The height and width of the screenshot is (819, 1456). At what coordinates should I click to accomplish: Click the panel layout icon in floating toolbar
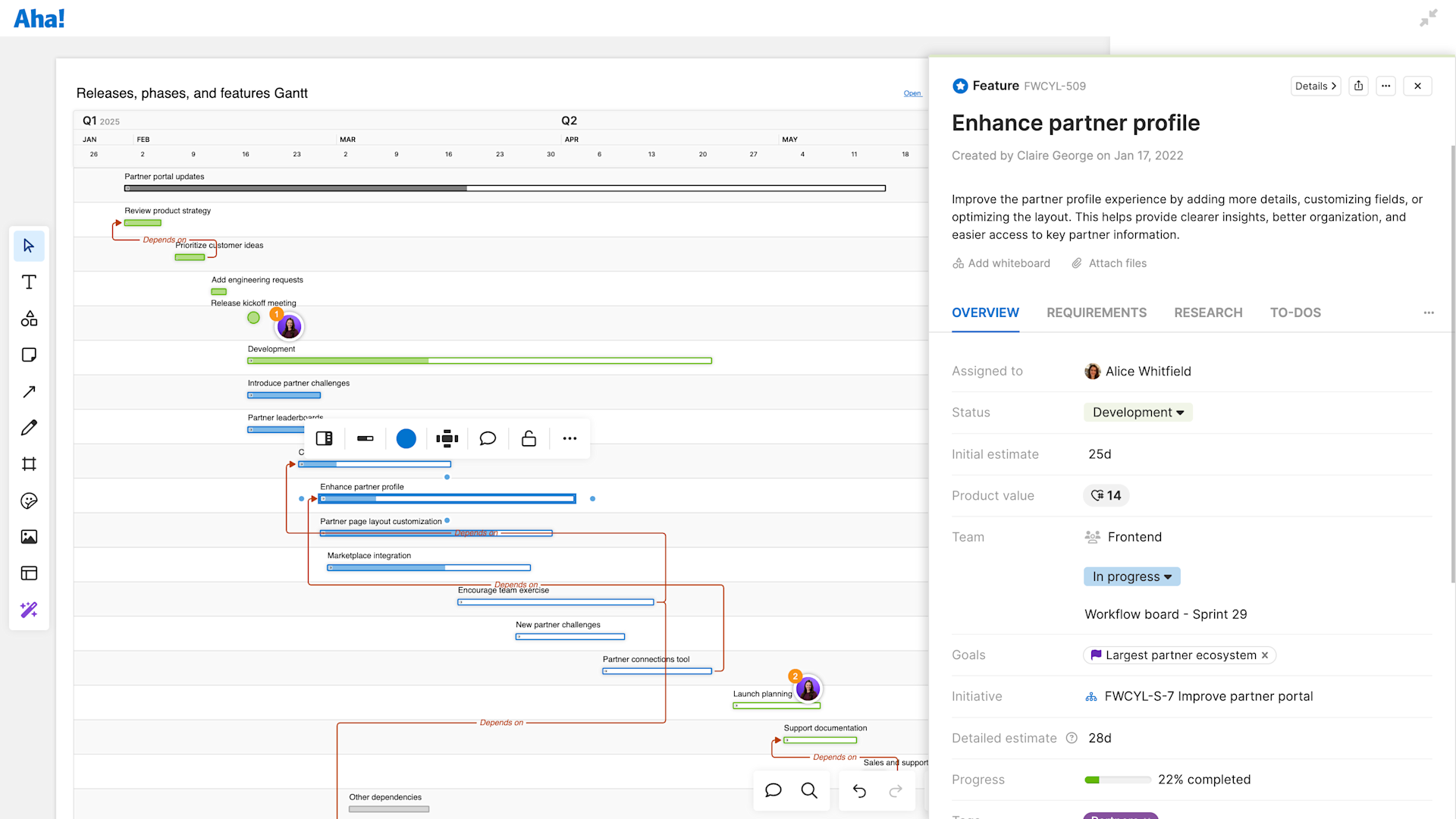325,438
